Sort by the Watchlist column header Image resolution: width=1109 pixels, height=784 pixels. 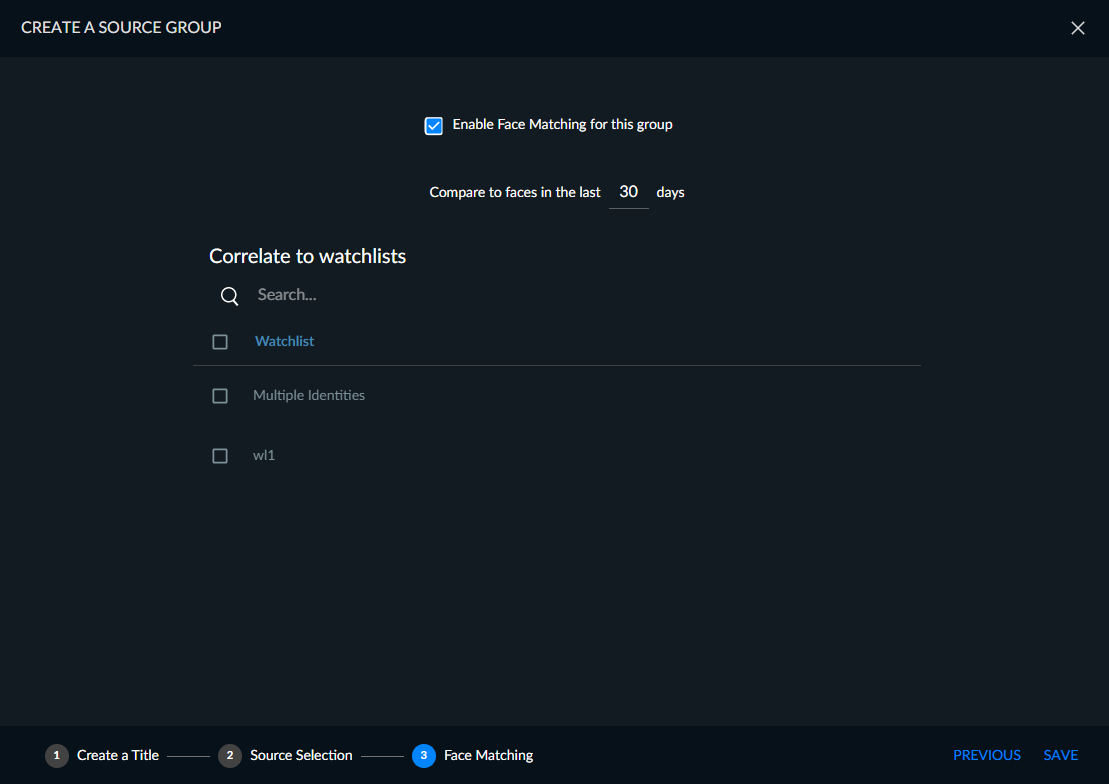(x=284, y=341)
